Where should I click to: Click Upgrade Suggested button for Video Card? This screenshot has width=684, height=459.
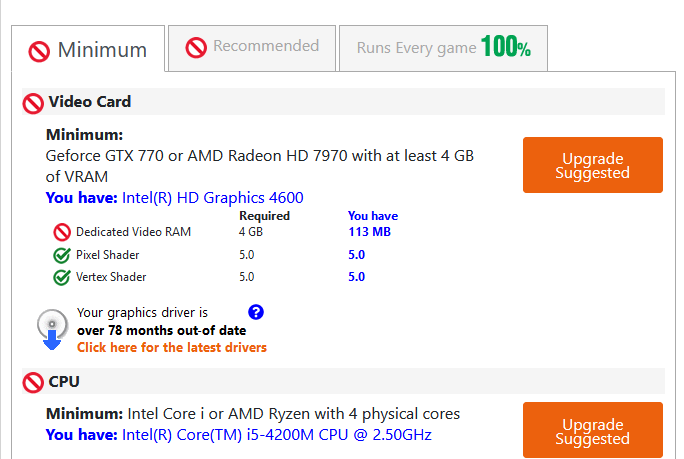592,165
